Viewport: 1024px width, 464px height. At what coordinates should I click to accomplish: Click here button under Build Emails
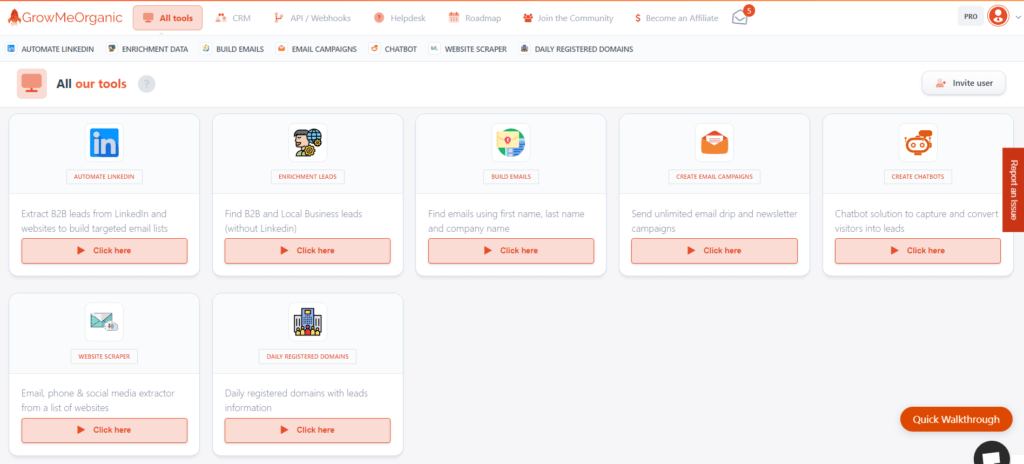[511, 251]
